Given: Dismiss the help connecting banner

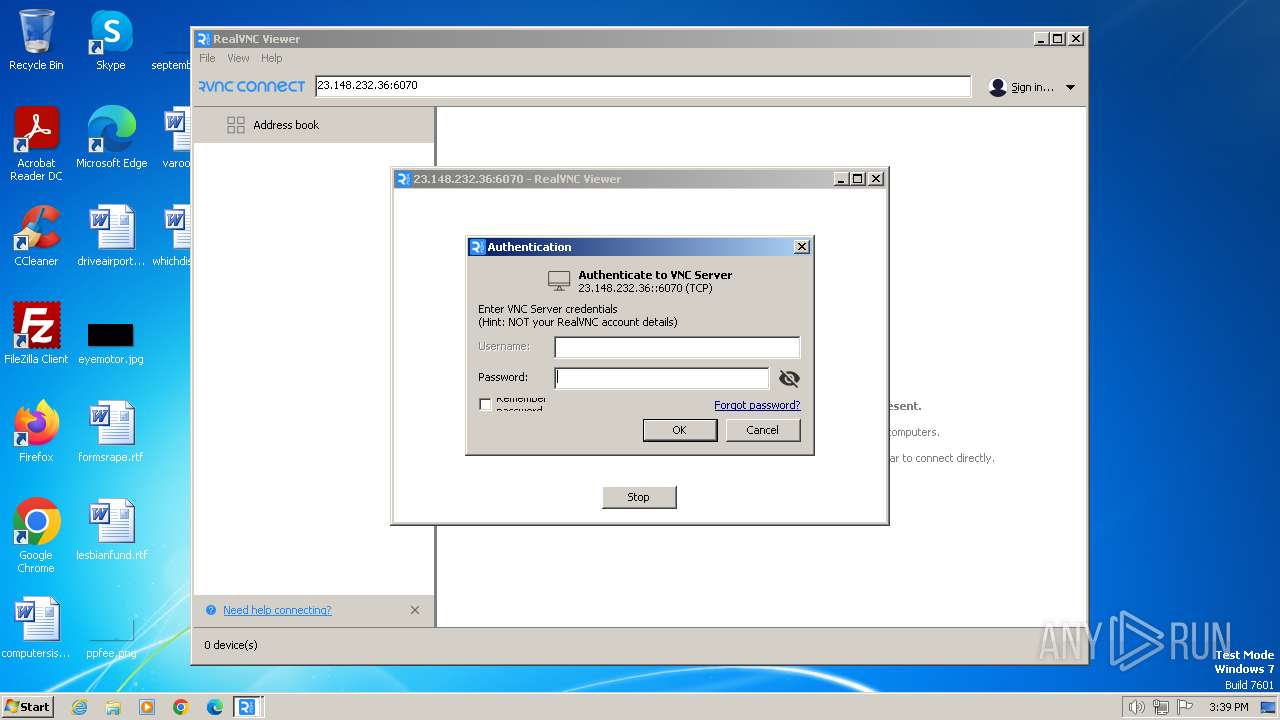Looking at the screenshot, I should [415, 610].
